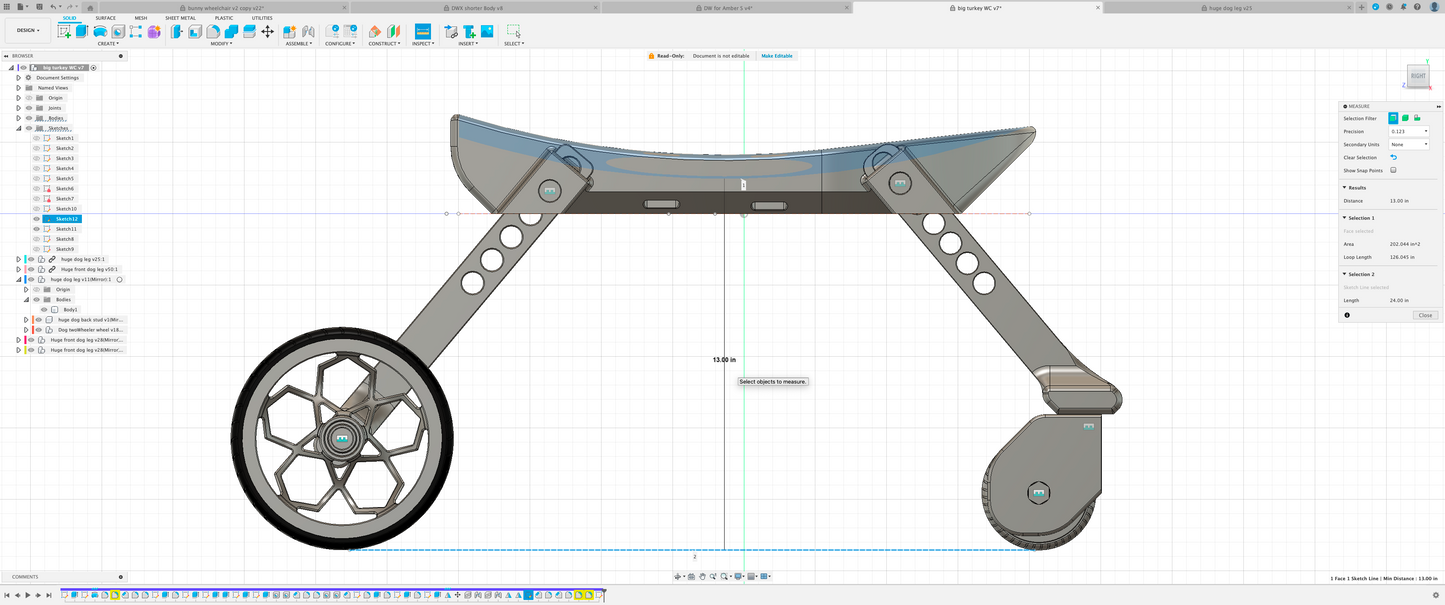Click the Insert Image icon
Image resolution: width=1445 pixels, height=605 pixels.
[486, 32]
